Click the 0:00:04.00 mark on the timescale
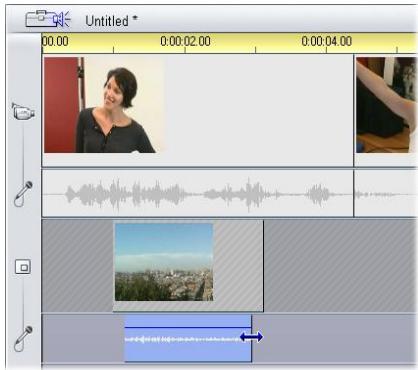The height and width of the screenshot is (370, 418). tap(327, 41)
